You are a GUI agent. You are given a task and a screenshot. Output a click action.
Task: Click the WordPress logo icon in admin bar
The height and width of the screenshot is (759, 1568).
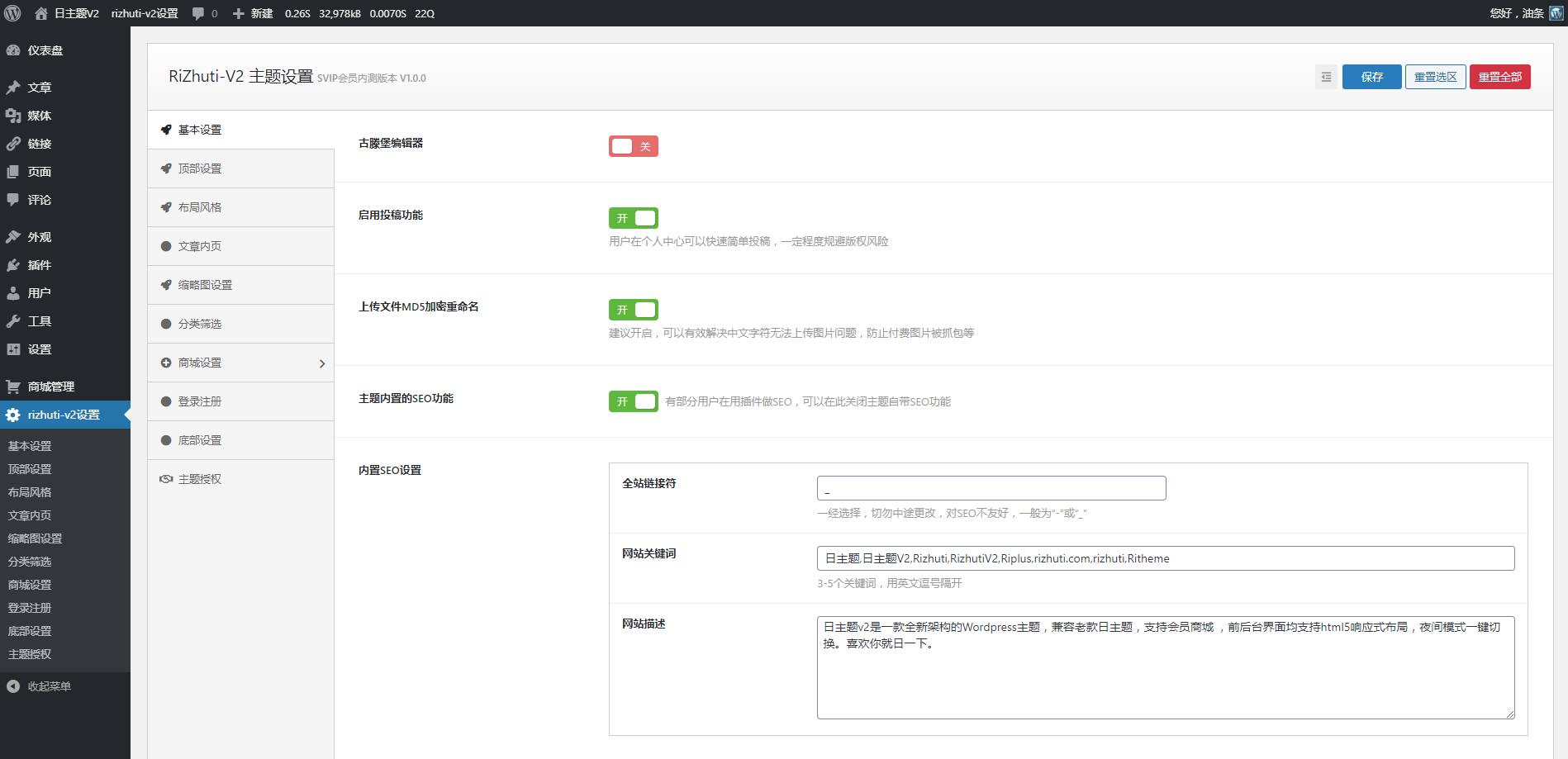tap(12, 13)
